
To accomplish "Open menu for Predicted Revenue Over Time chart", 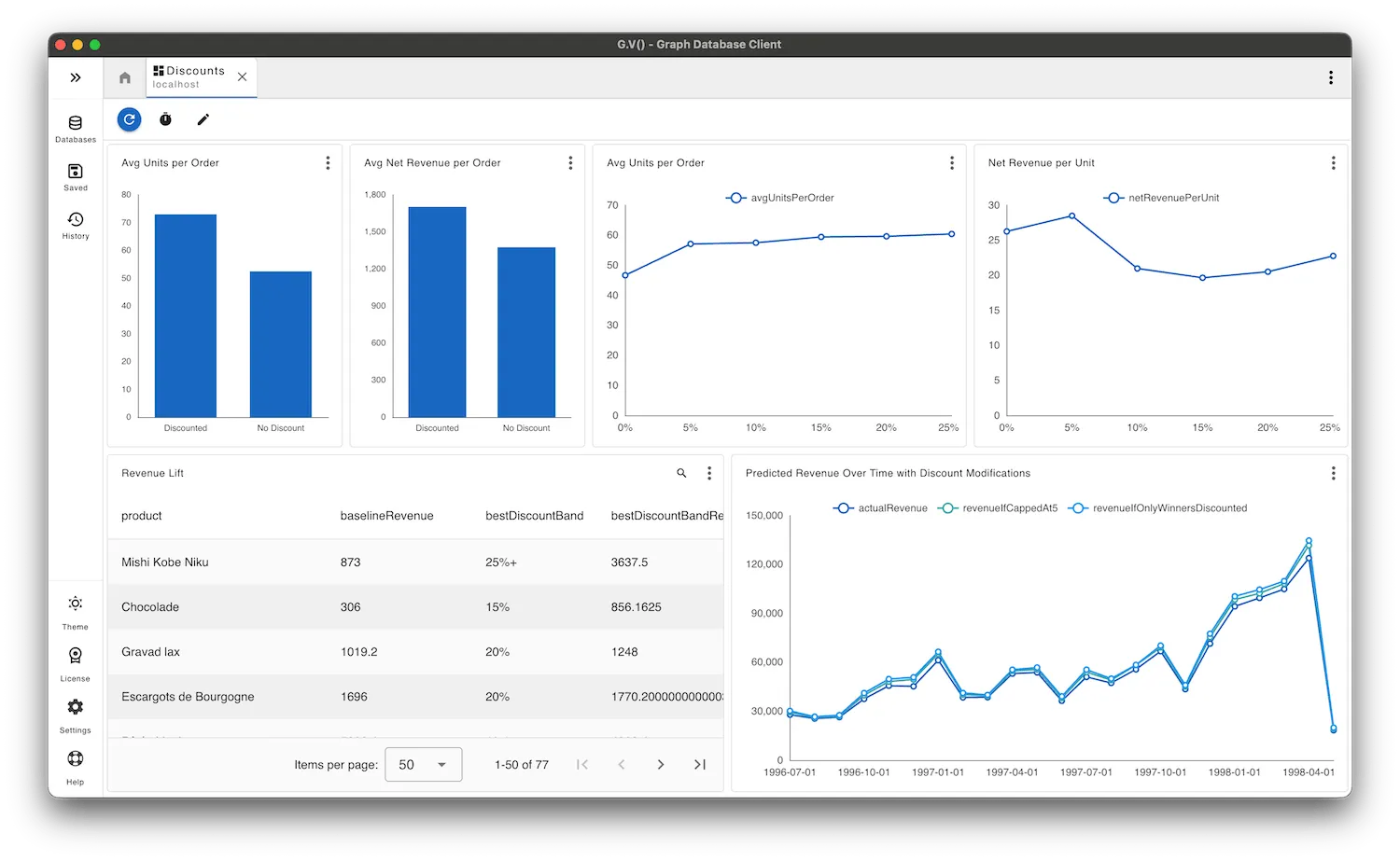I will pos(1333,474).
